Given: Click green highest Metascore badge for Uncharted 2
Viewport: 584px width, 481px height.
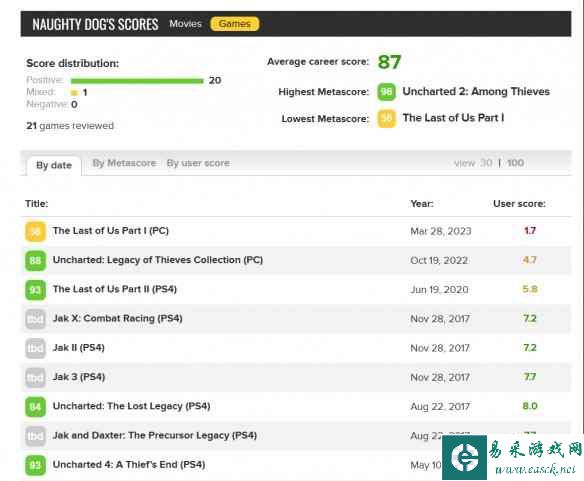Looking at the screenshot, I should [386, 92].
